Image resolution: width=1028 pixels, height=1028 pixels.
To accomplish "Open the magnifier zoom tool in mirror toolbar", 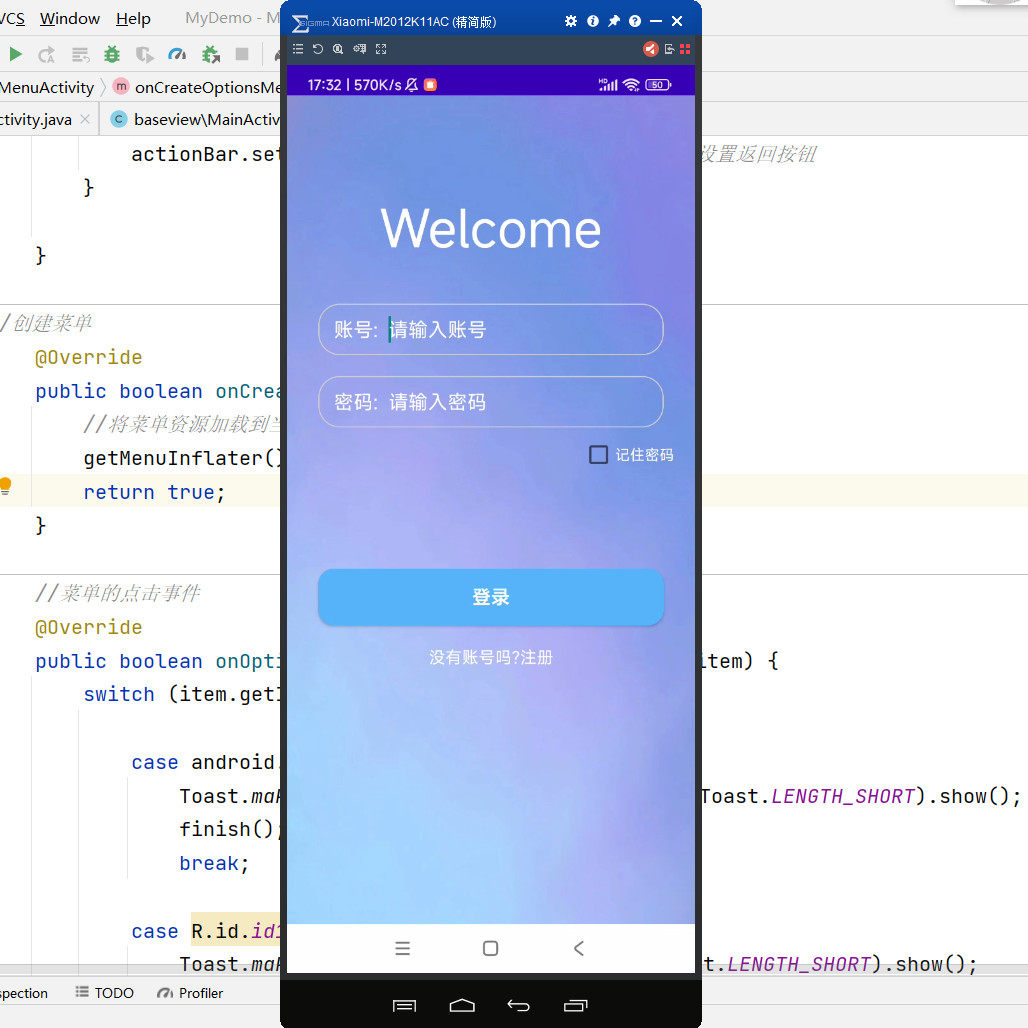I will coord(337,49).
